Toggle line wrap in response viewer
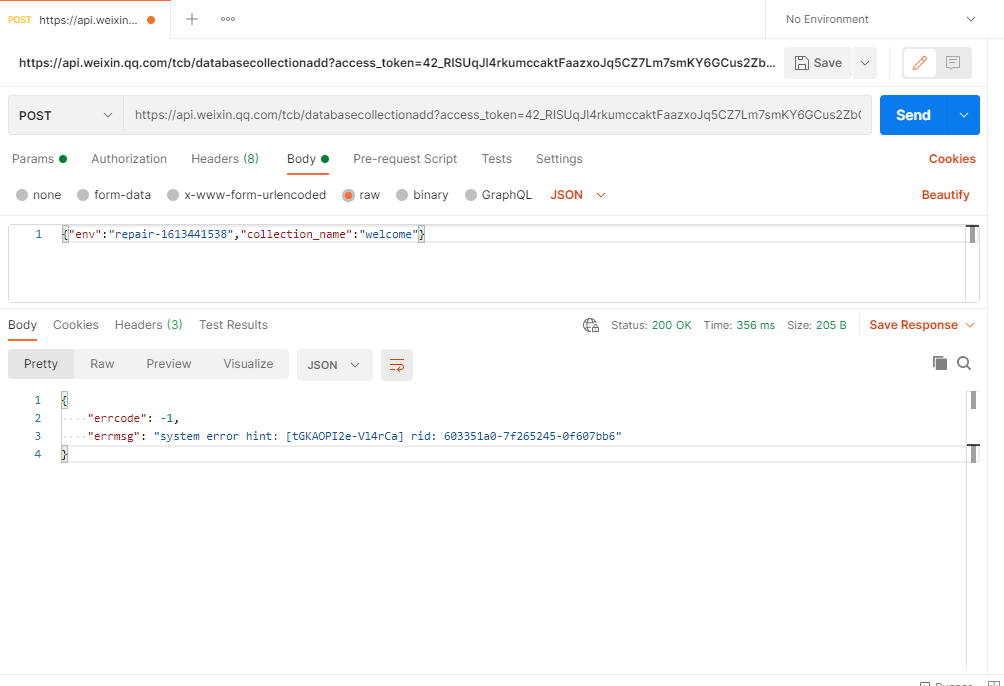The image size is (1004, 686). tap(397, 365)
